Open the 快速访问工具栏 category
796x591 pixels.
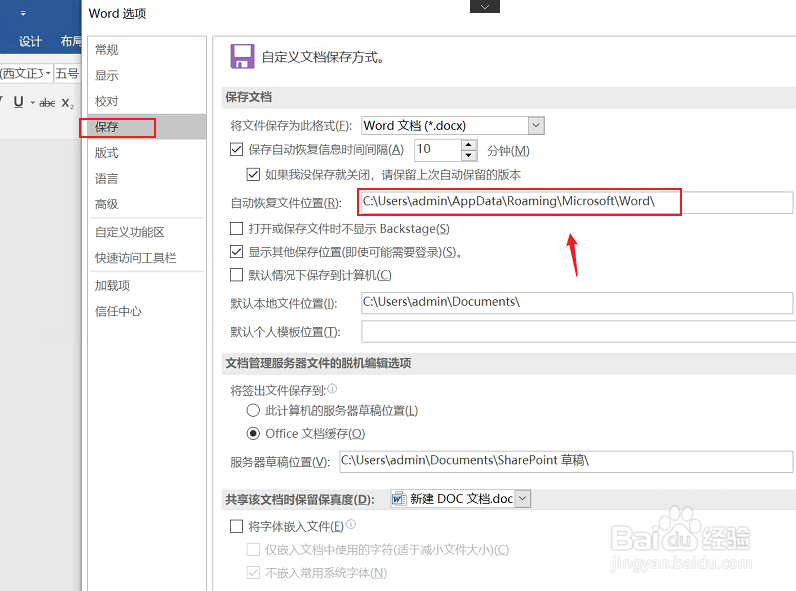click(x=147, y=258)
